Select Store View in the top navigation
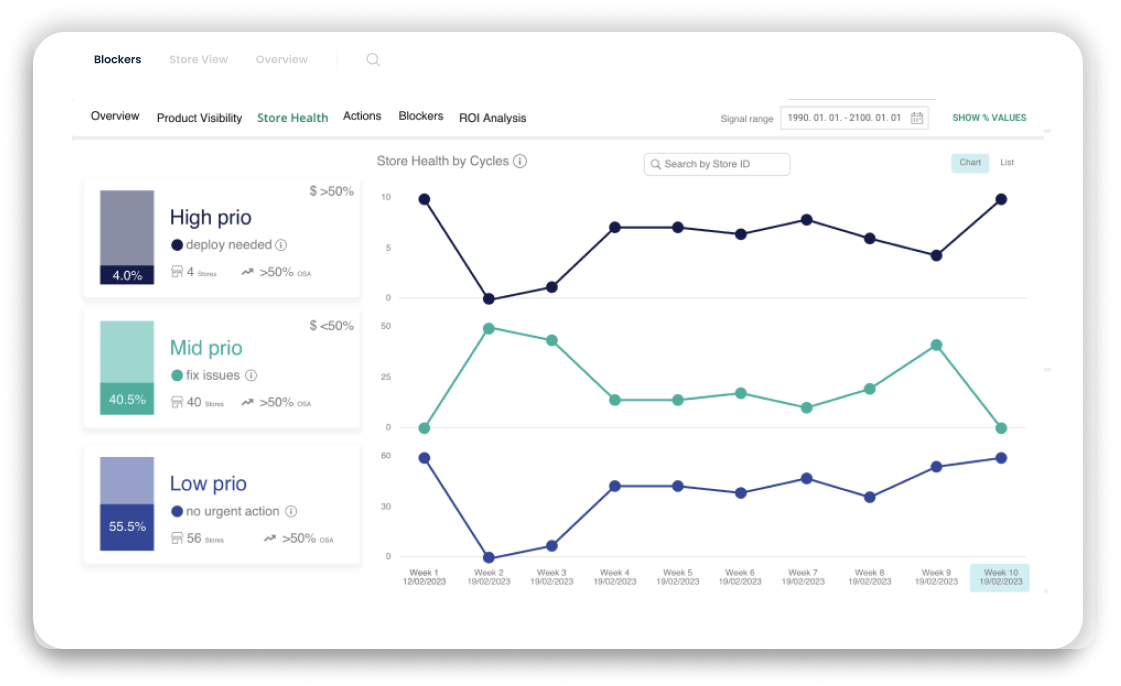 pos(198,60)
